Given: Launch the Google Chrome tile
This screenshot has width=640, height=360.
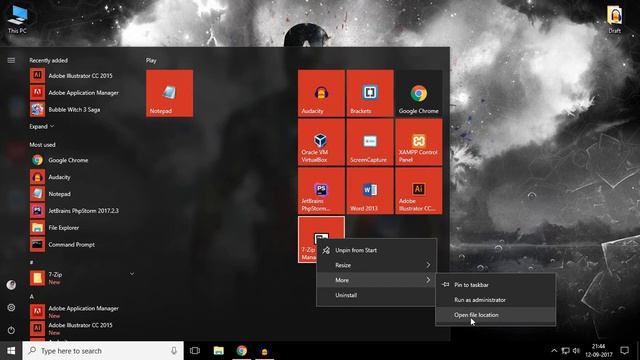Looking at the screenshot, I should coord(419,93).
